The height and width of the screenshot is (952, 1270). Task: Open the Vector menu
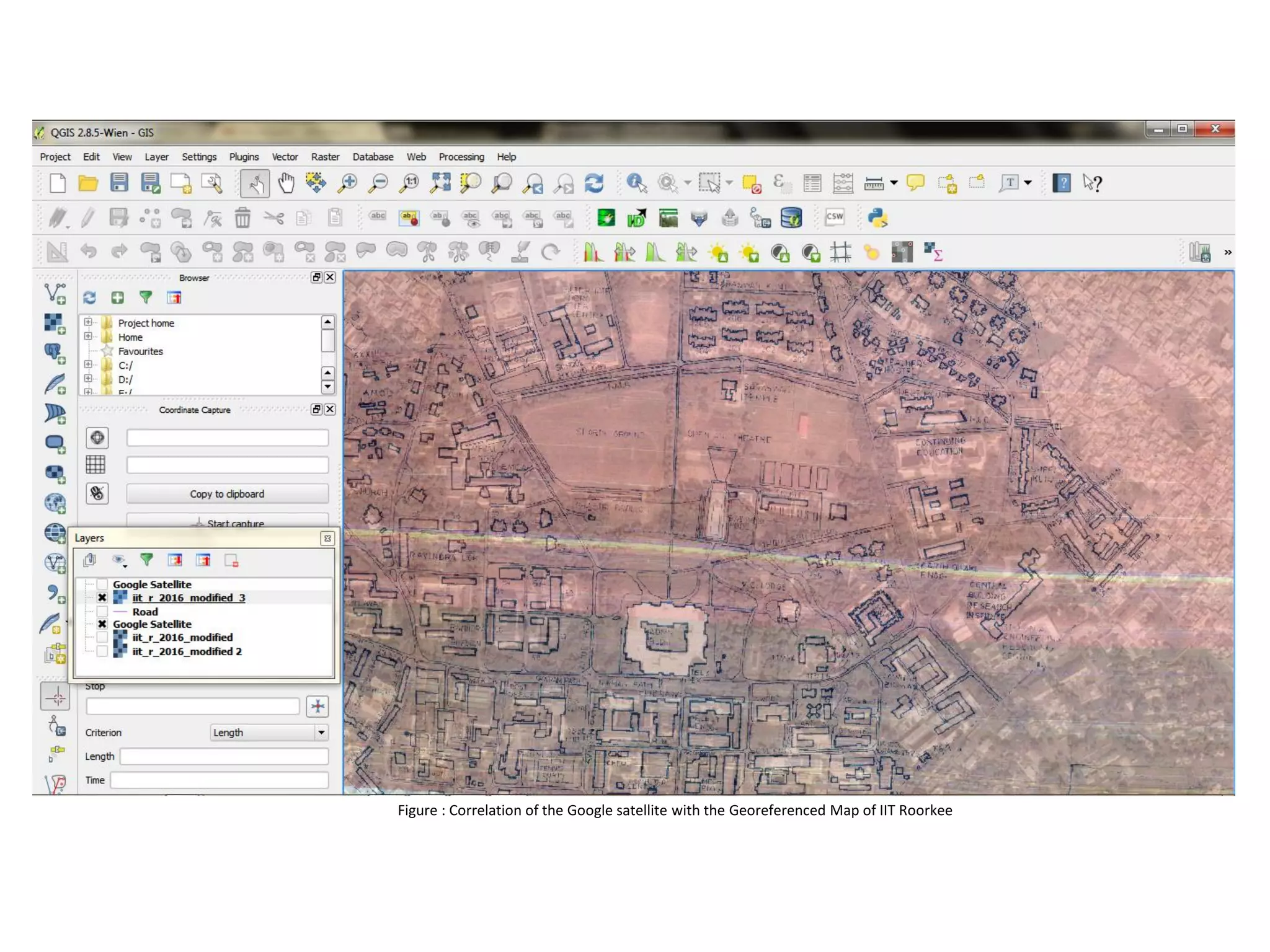pyautogui.click(x=285, y=157)
